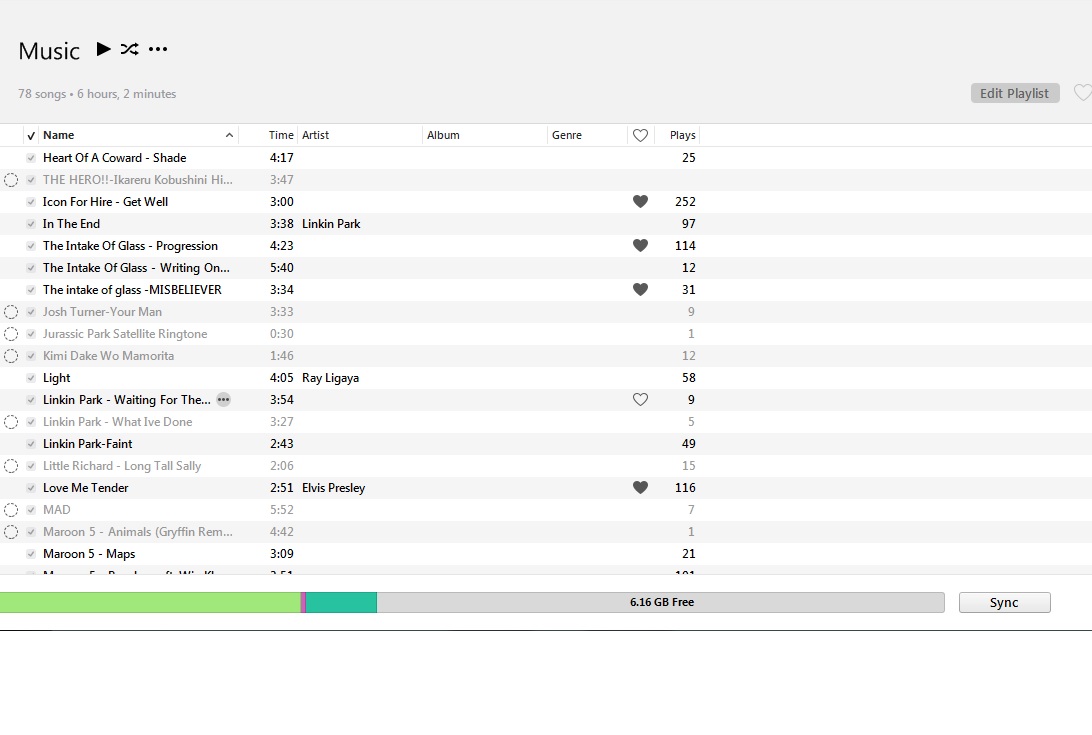
Task: Select the song Heart Of A Coward - Shade
Action: click(114, 157)
